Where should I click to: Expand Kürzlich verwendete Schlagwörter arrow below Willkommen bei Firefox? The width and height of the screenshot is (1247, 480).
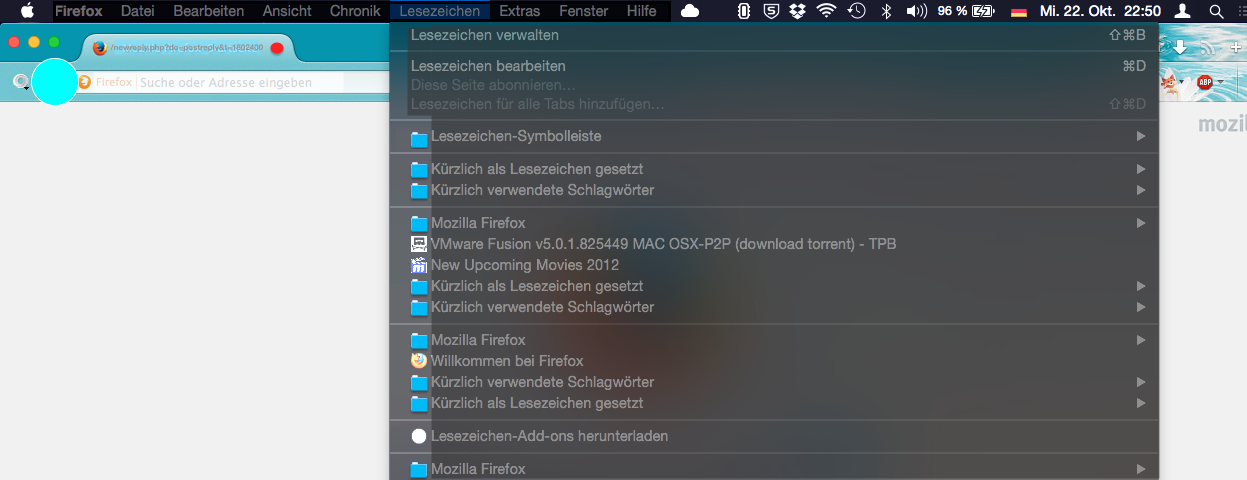[1141, 382]
